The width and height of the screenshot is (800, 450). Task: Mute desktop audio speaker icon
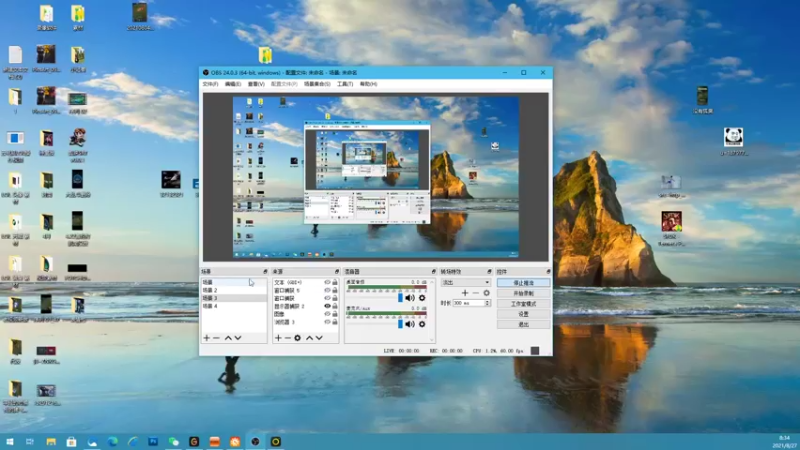coord(410,298)
